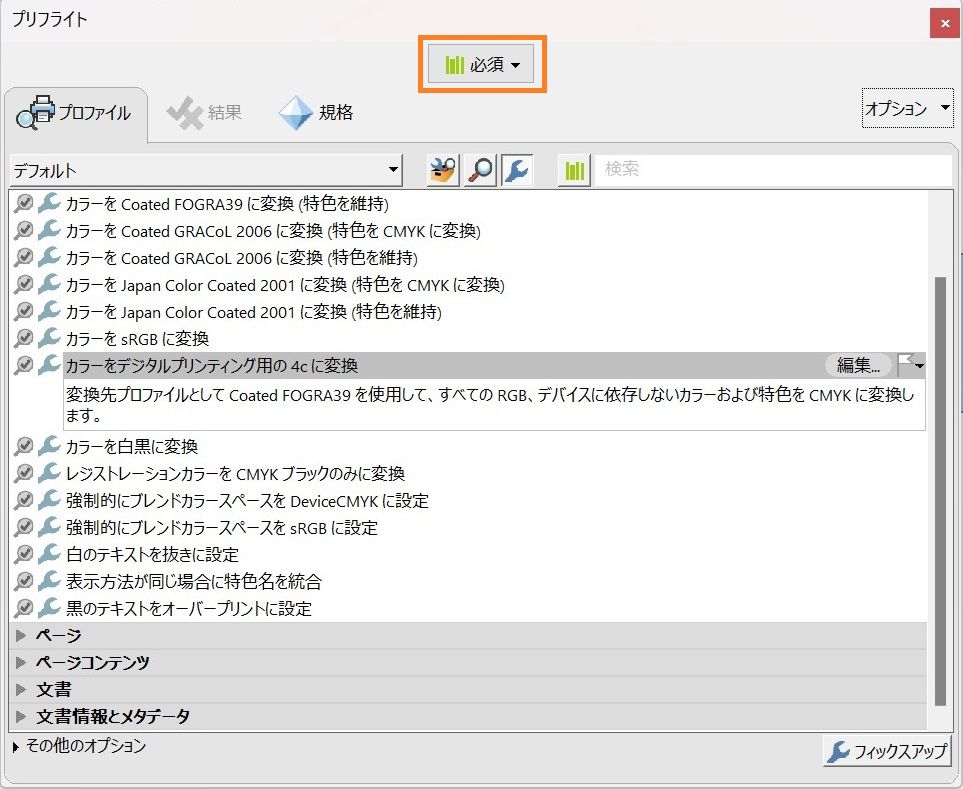The width and height of the screenshot is (963, 789).
Task: Select profiles toolbox icon in toolbar
Action: (x=442, y=170)
